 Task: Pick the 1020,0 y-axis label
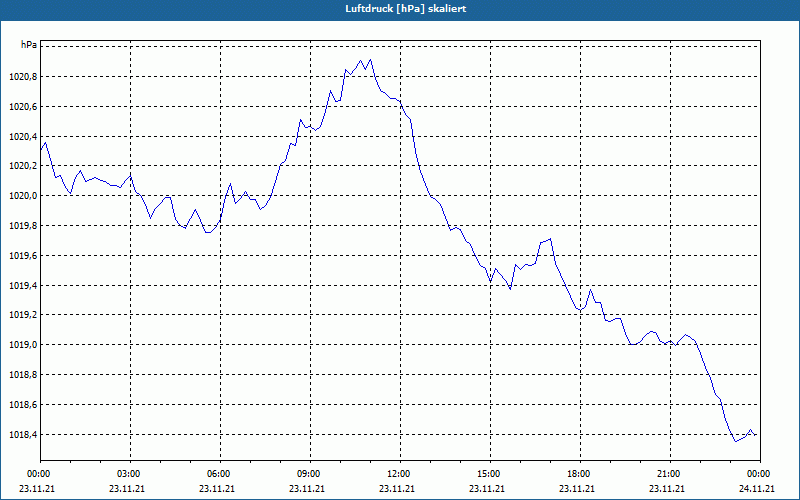click(23, 196)
